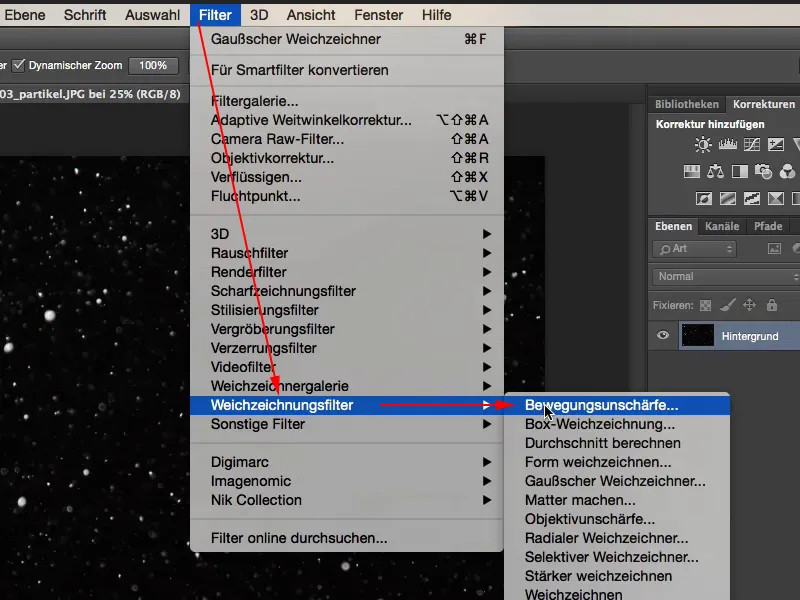The height and width of the screenshot is (600, 800).
Task: Choose Durchschnitt berechnen filter
Action: pyautogui.click(x=617, y=443)
